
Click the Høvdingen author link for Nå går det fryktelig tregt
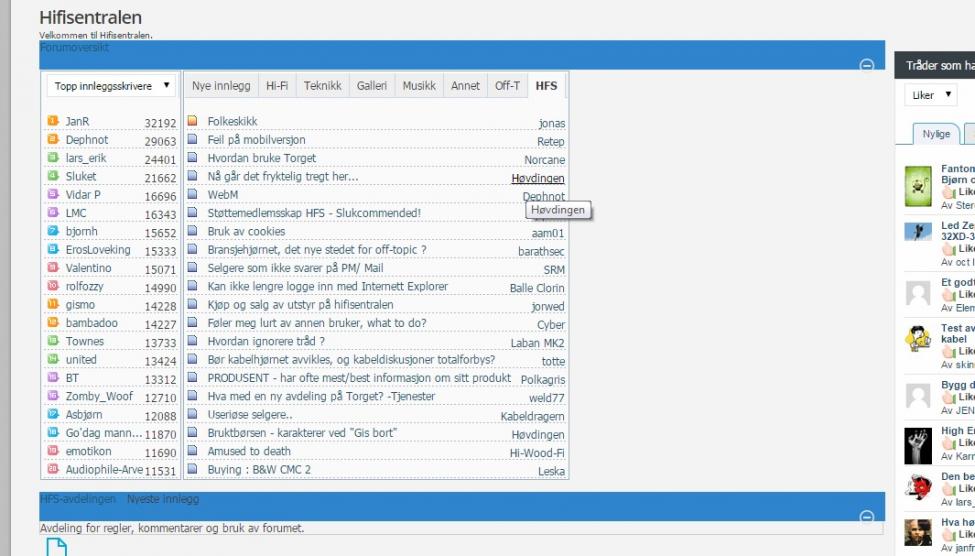pyautogui.click(x=538, y=178)
